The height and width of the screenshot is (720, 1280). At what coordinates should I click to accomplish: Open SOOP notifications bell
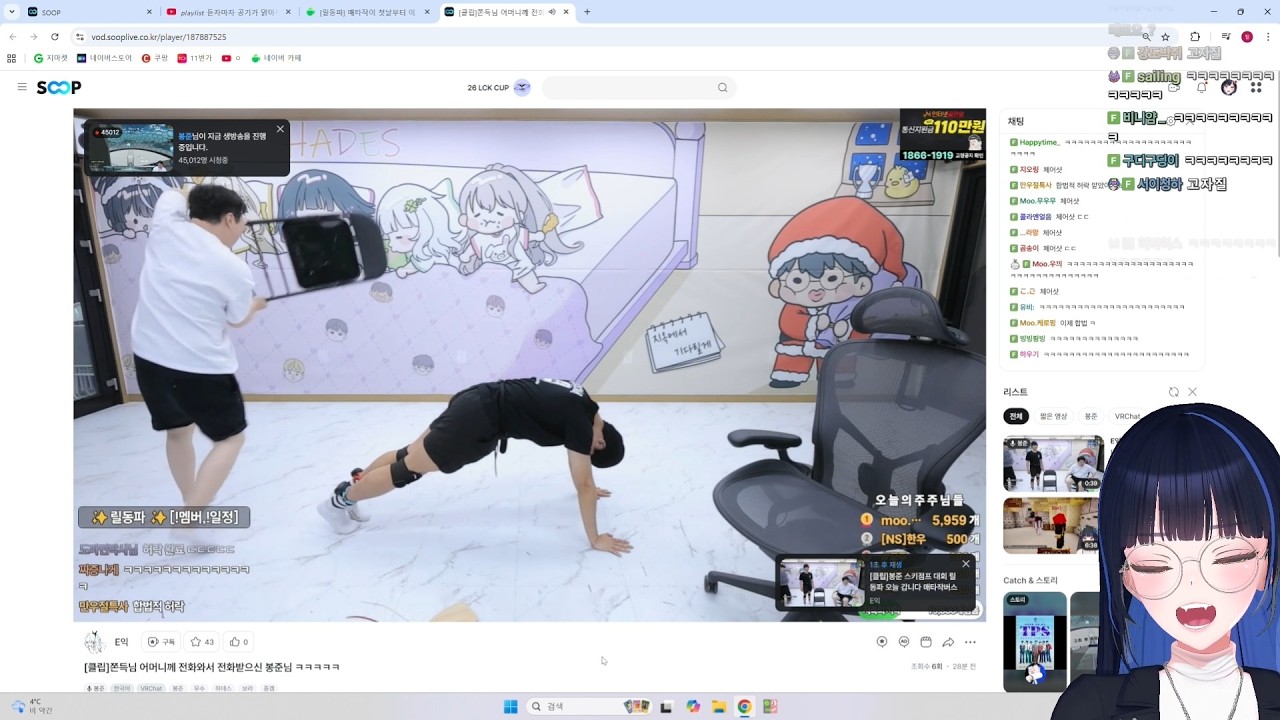1202,87
